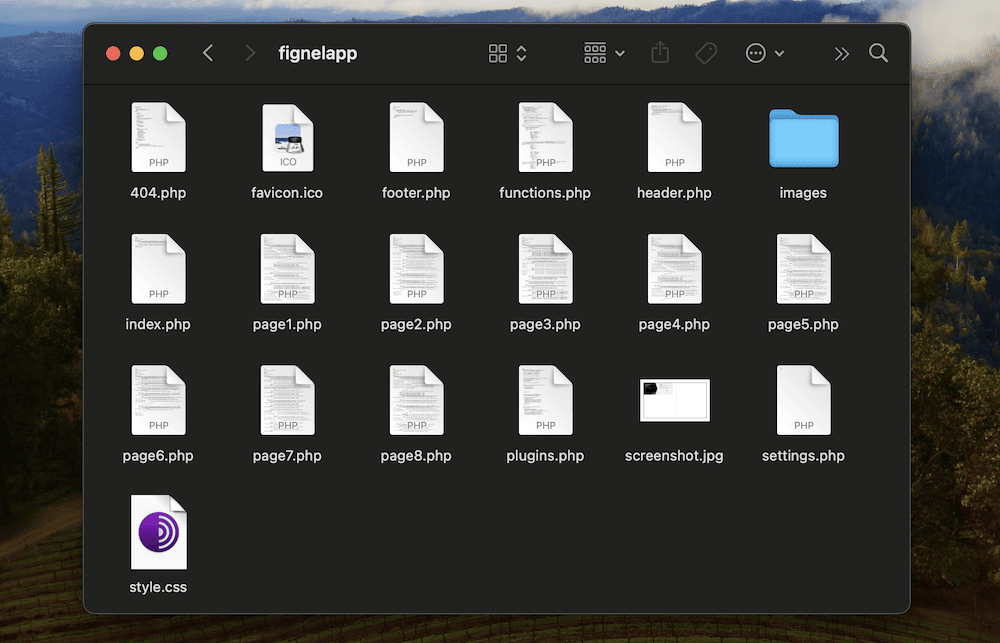1000x643 pixels.
Task: Expand the overflow toolbar chevrons
Action: pos(841,53)
